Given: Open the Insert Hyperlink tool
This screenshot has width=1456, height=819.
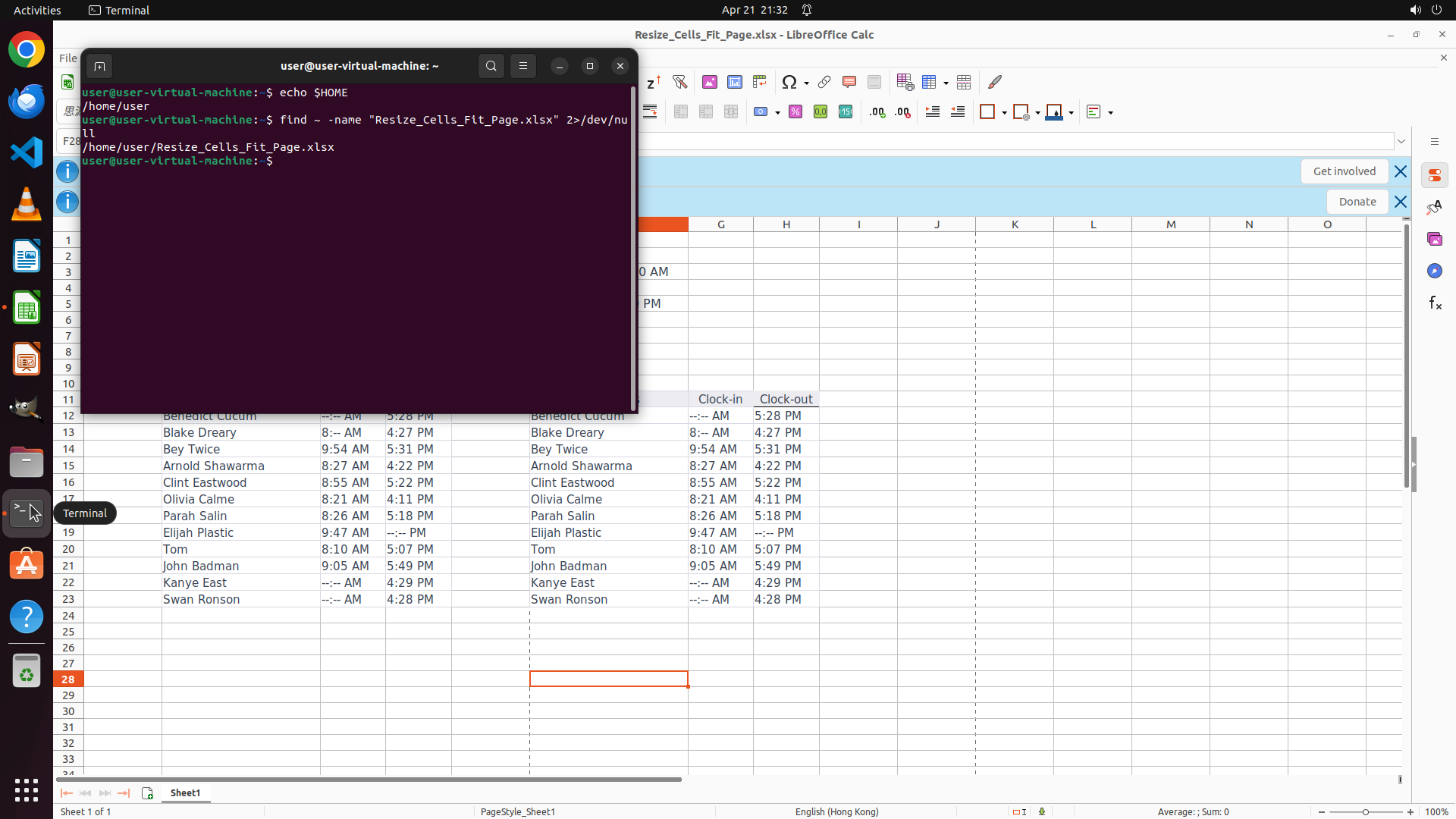Looking at the screenshot, I should tap(824, 82).
